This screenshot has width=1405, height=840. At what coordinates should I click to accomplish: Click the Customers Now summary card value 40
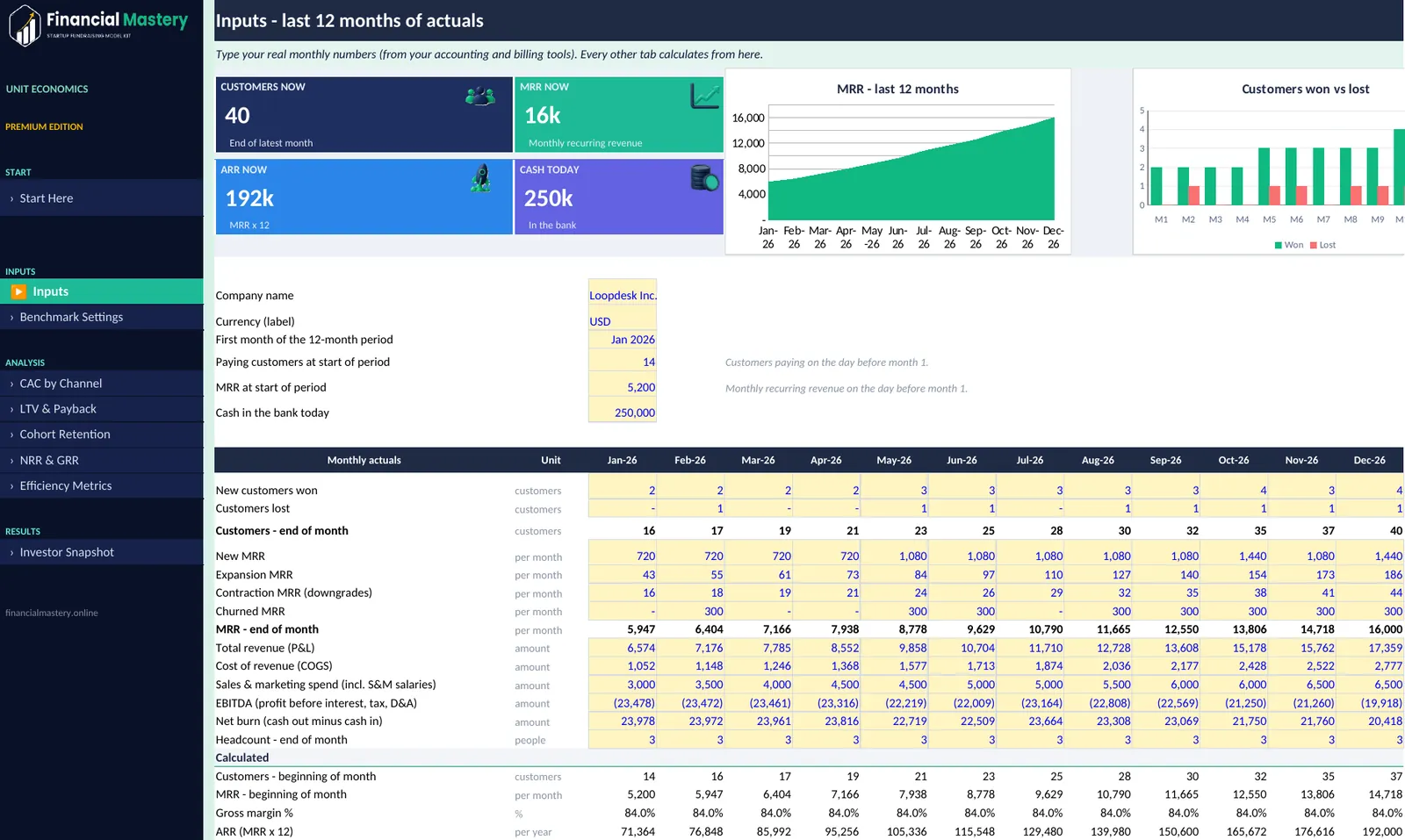tap(237, 116)
